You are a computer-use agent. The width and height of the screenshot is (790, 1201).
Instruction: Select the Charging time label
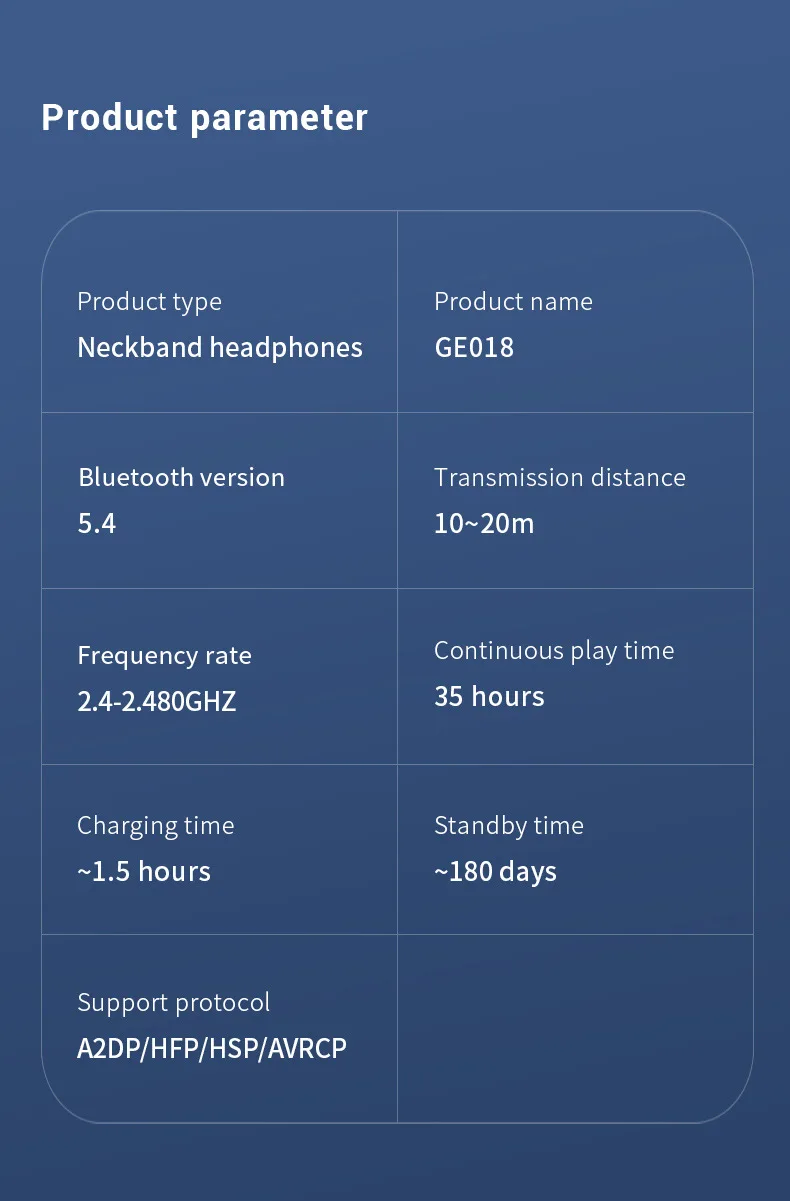155,826
